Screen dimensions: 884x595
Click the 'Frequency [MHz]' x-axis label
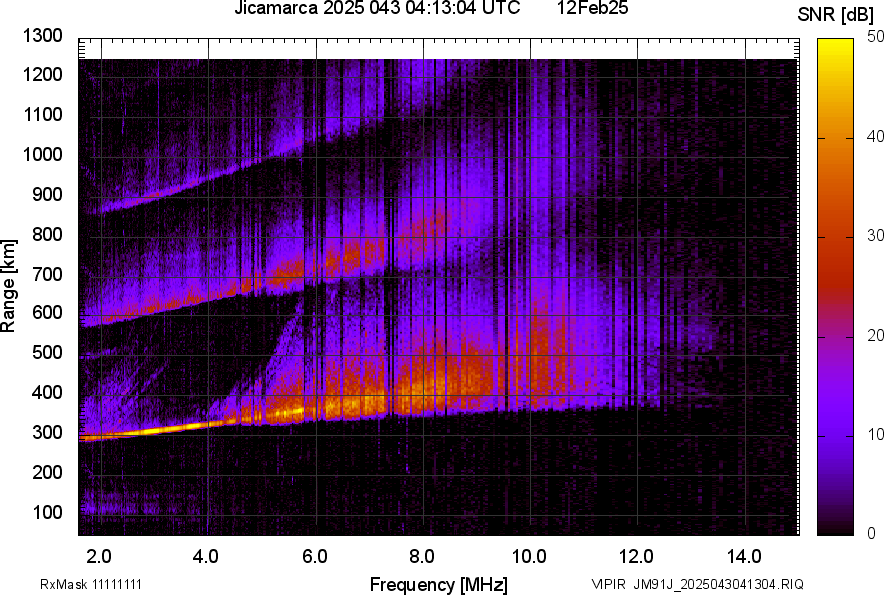pos(439,584)
